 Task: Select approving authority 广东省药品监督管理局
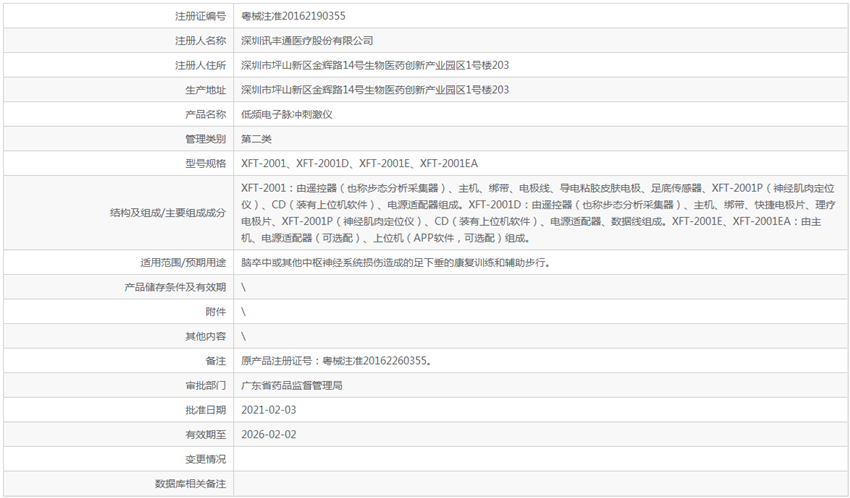(292, 386)
